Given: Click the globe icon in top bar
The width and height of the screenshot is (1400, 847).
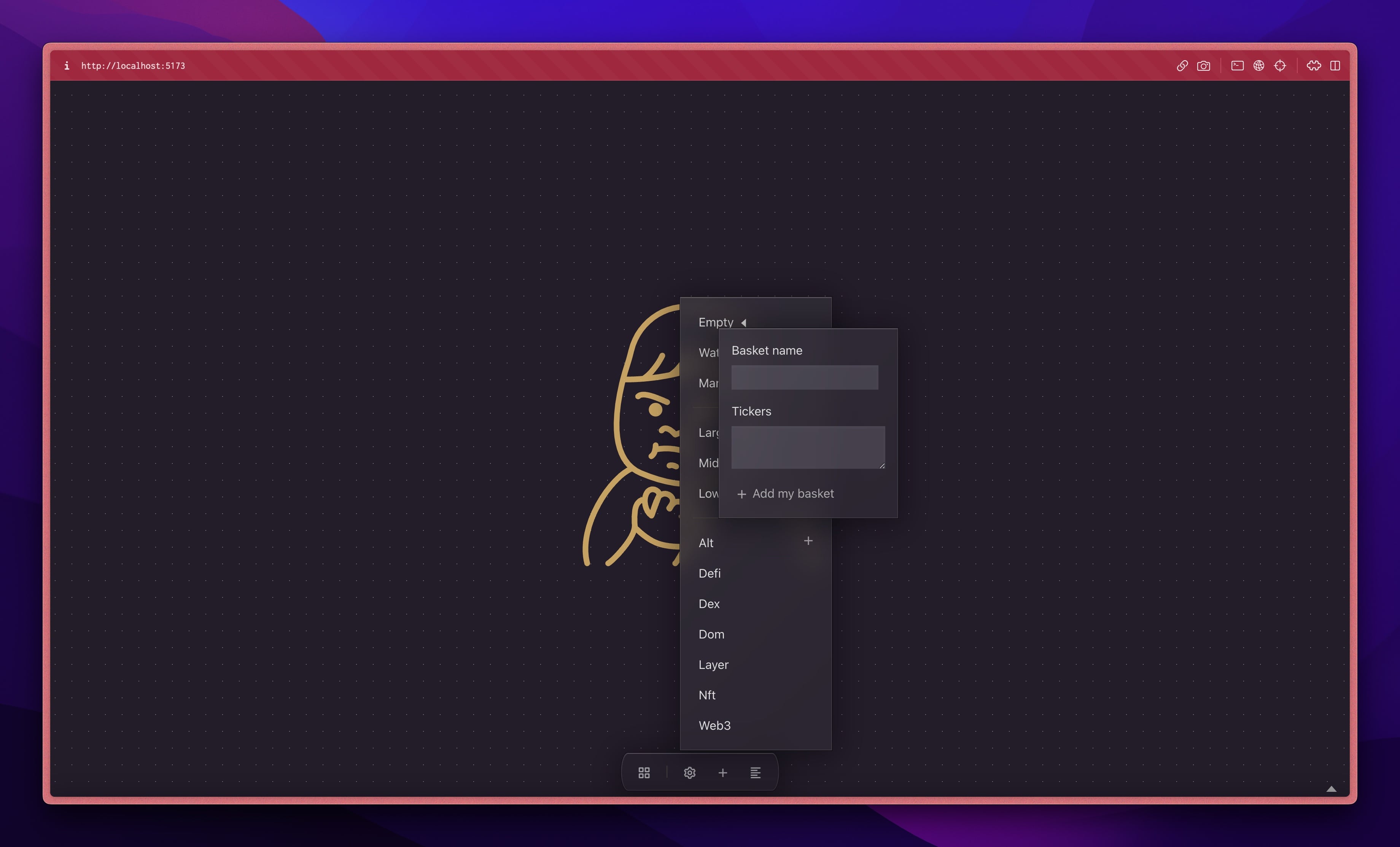Looking at the screenshot, I should click(1258, 65).
